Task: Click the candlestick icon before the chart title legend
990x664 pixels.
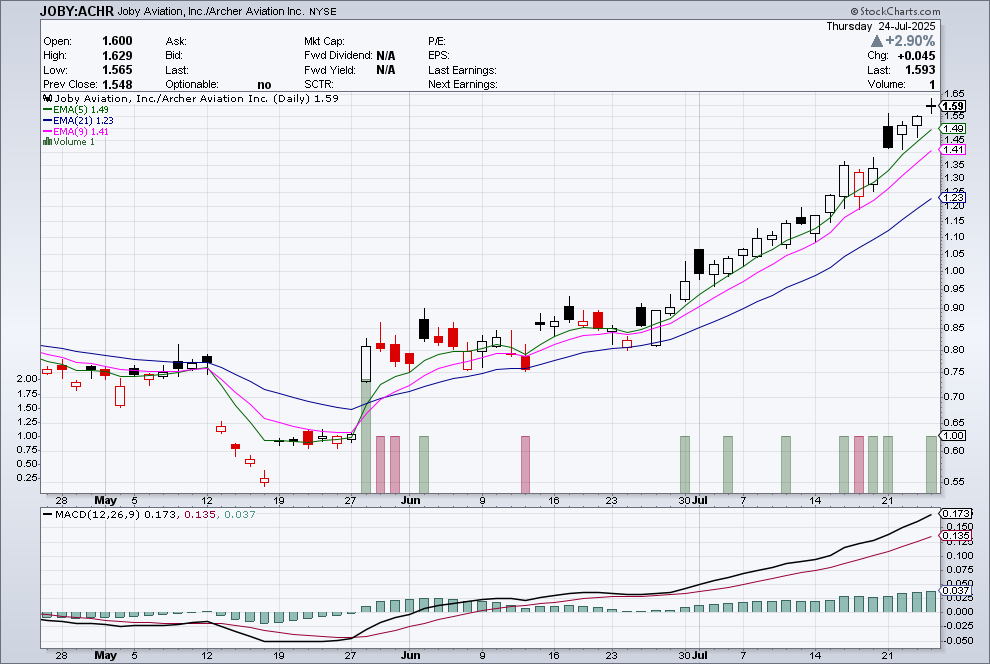Action: (47, 98)
